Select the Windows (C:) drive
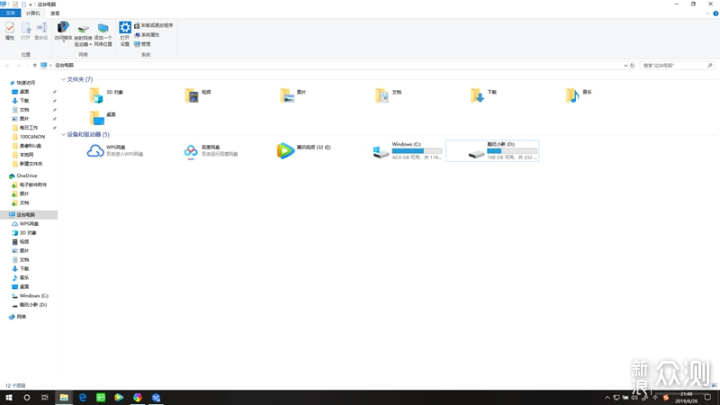Image resolution: width=720 pixels, height=405 pixels. pos(382,151)
